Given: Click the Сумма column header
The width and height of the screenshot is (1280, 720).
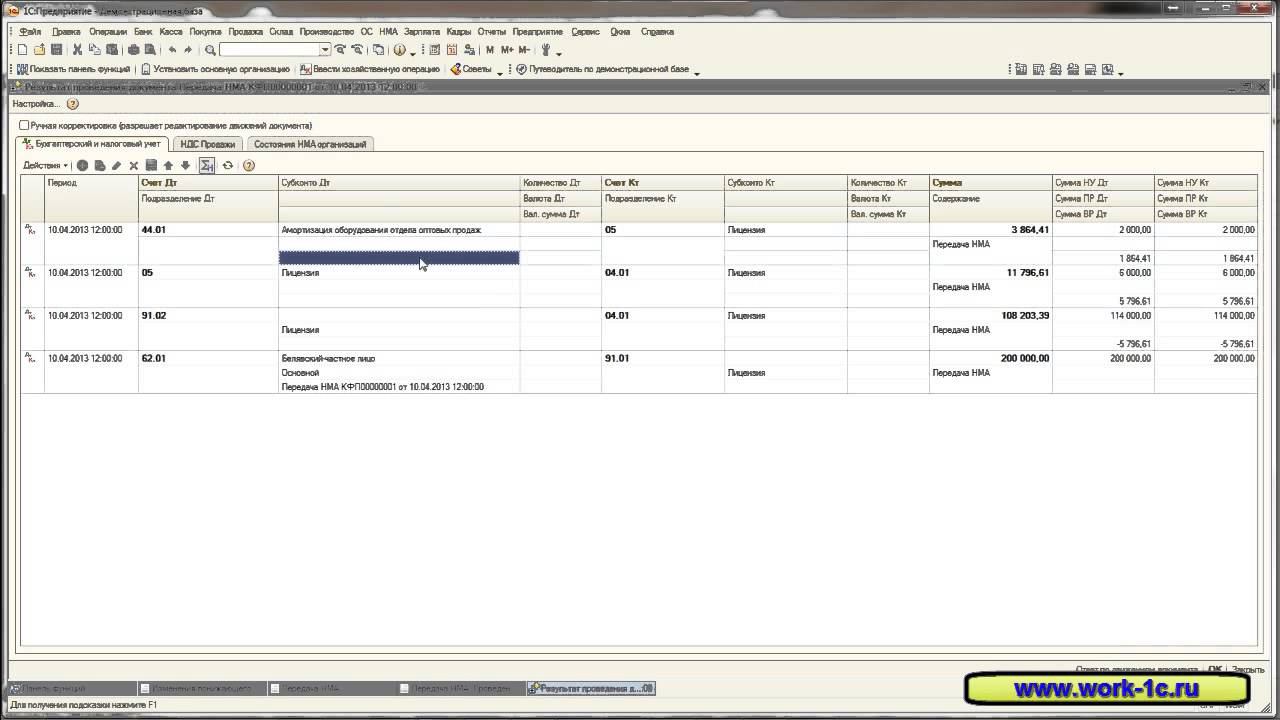Looking at the screenshot, I should coord(990,183).
